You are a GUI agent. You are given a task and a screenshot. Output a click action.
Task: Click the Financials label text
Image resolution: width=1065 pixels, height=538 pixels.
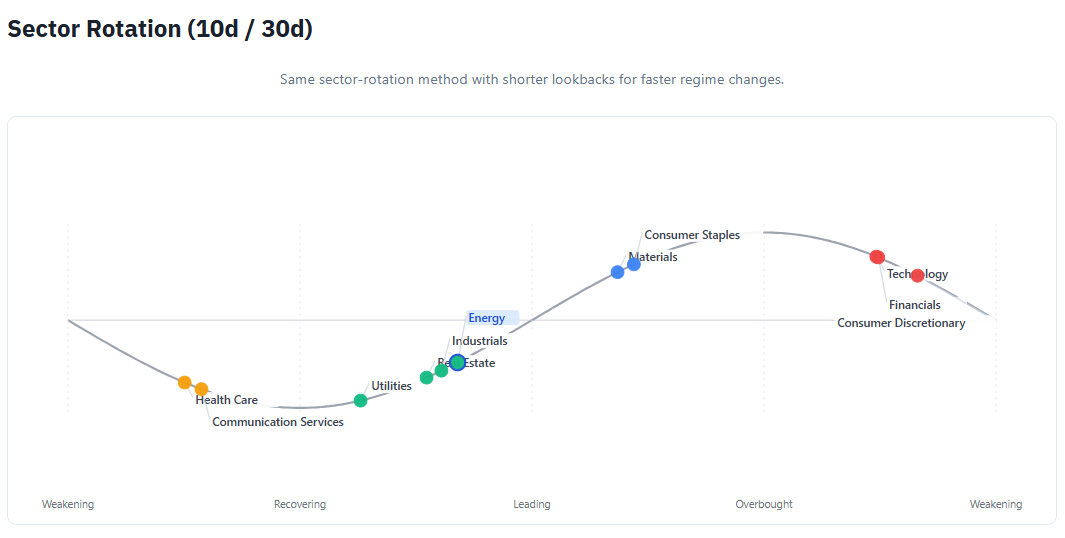point(915,305)
